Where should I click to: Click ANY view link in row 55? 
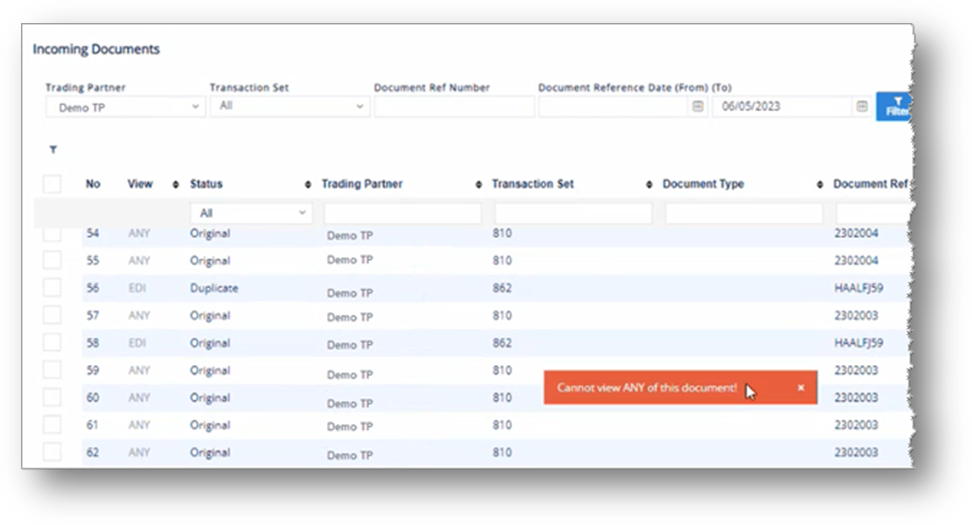(x=139, y=261)
